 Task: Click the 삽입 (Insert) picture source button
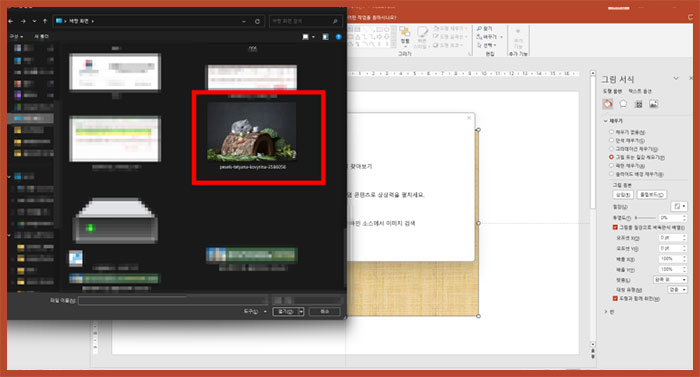point(623,195)
